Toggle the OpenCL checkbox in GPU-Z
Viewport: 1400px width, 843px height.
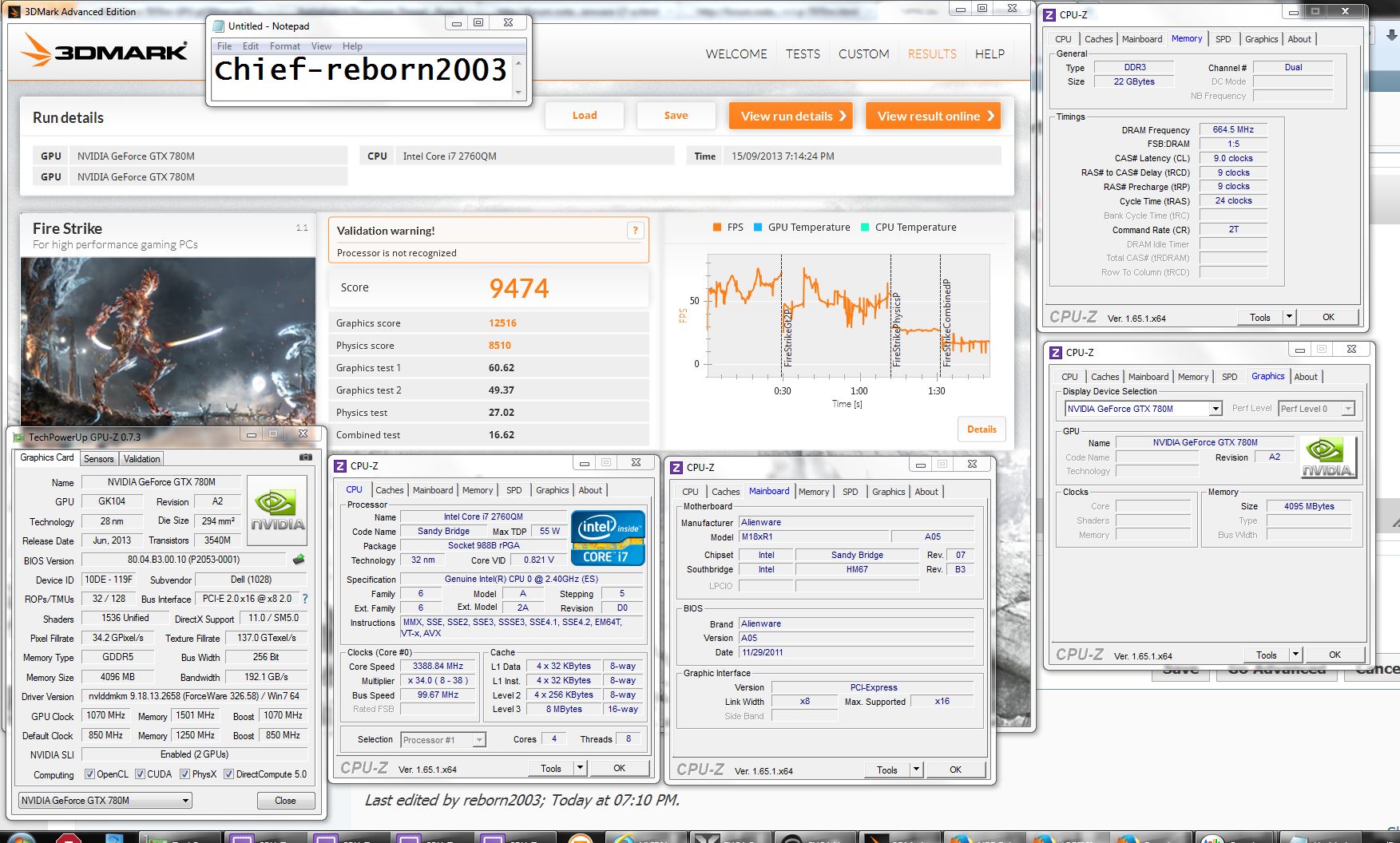pos(90,774)
